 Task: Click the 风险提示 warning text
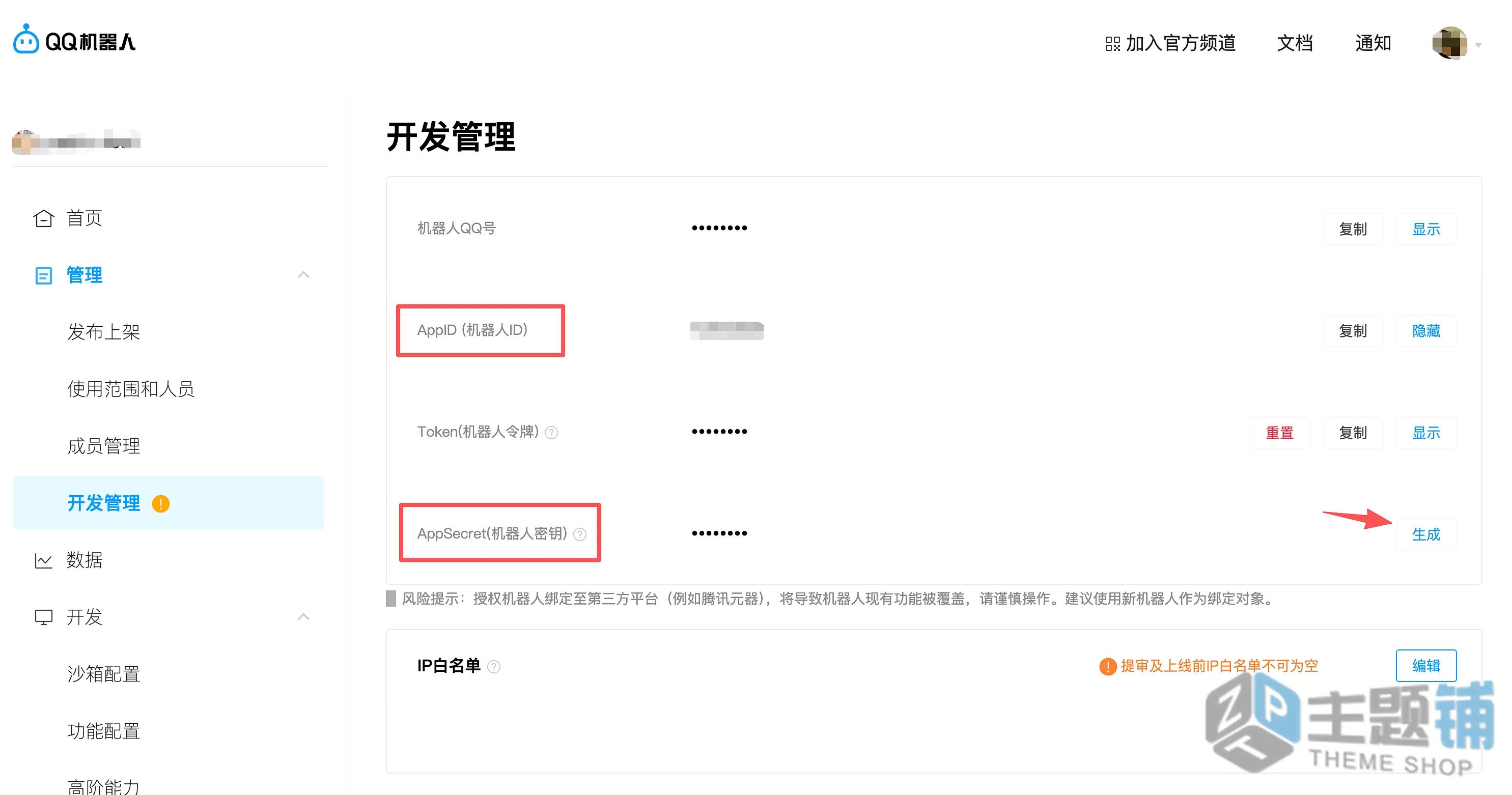point(837,599)
